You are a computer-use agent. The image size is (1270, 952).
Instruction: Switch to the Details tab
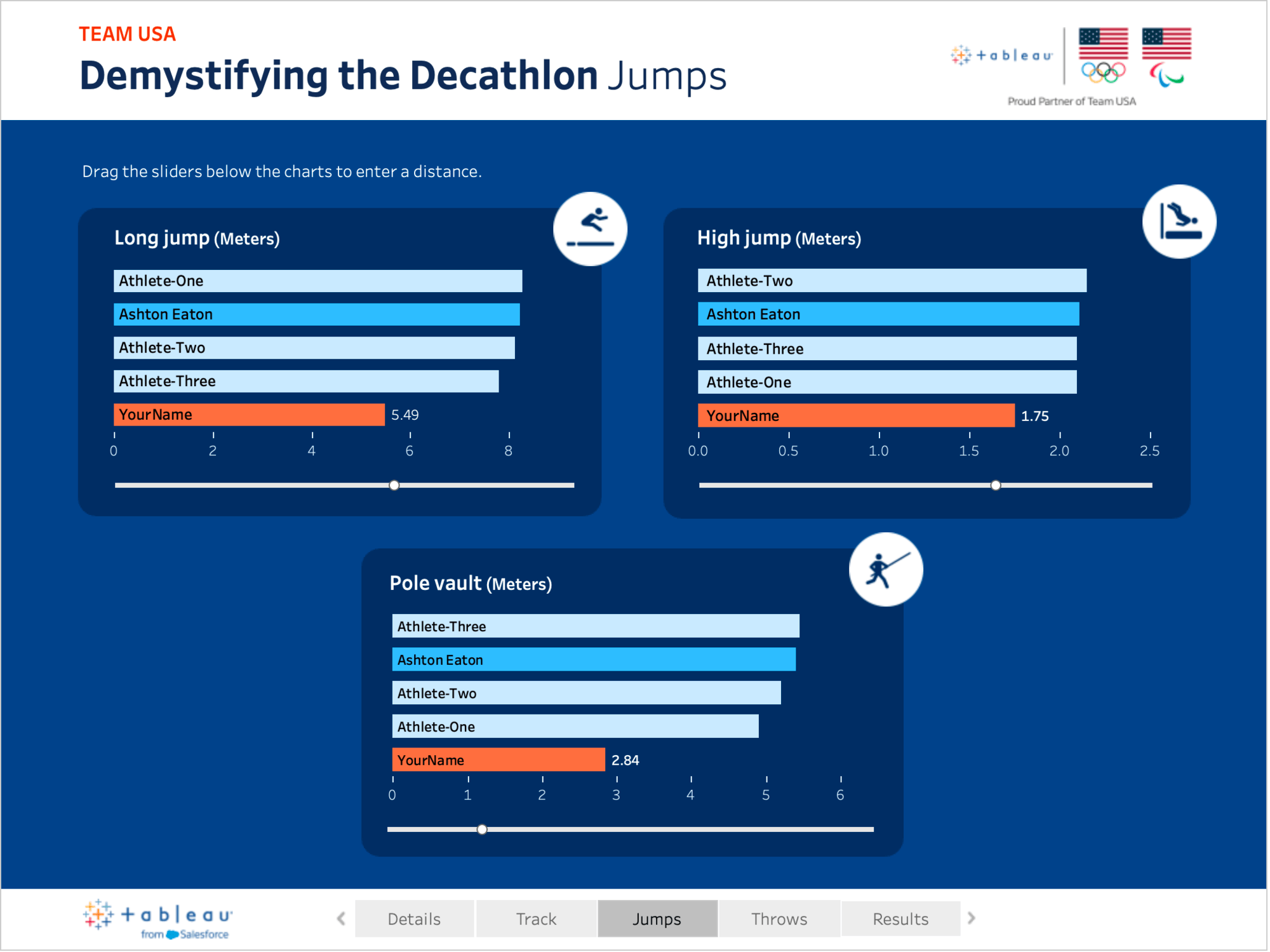pos(415,920)
